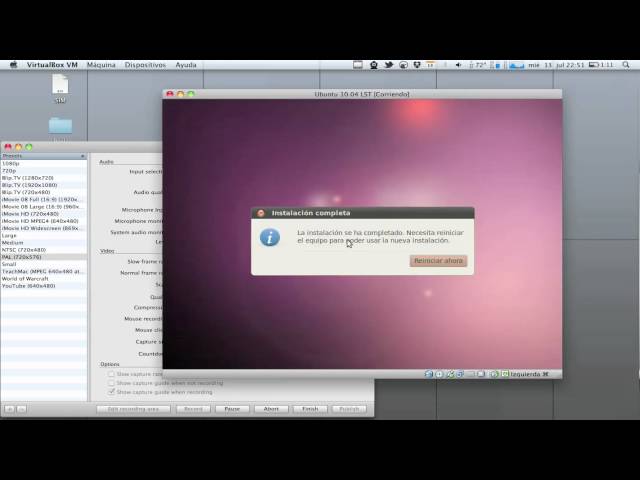Select the 720p preset

point(44,171)
